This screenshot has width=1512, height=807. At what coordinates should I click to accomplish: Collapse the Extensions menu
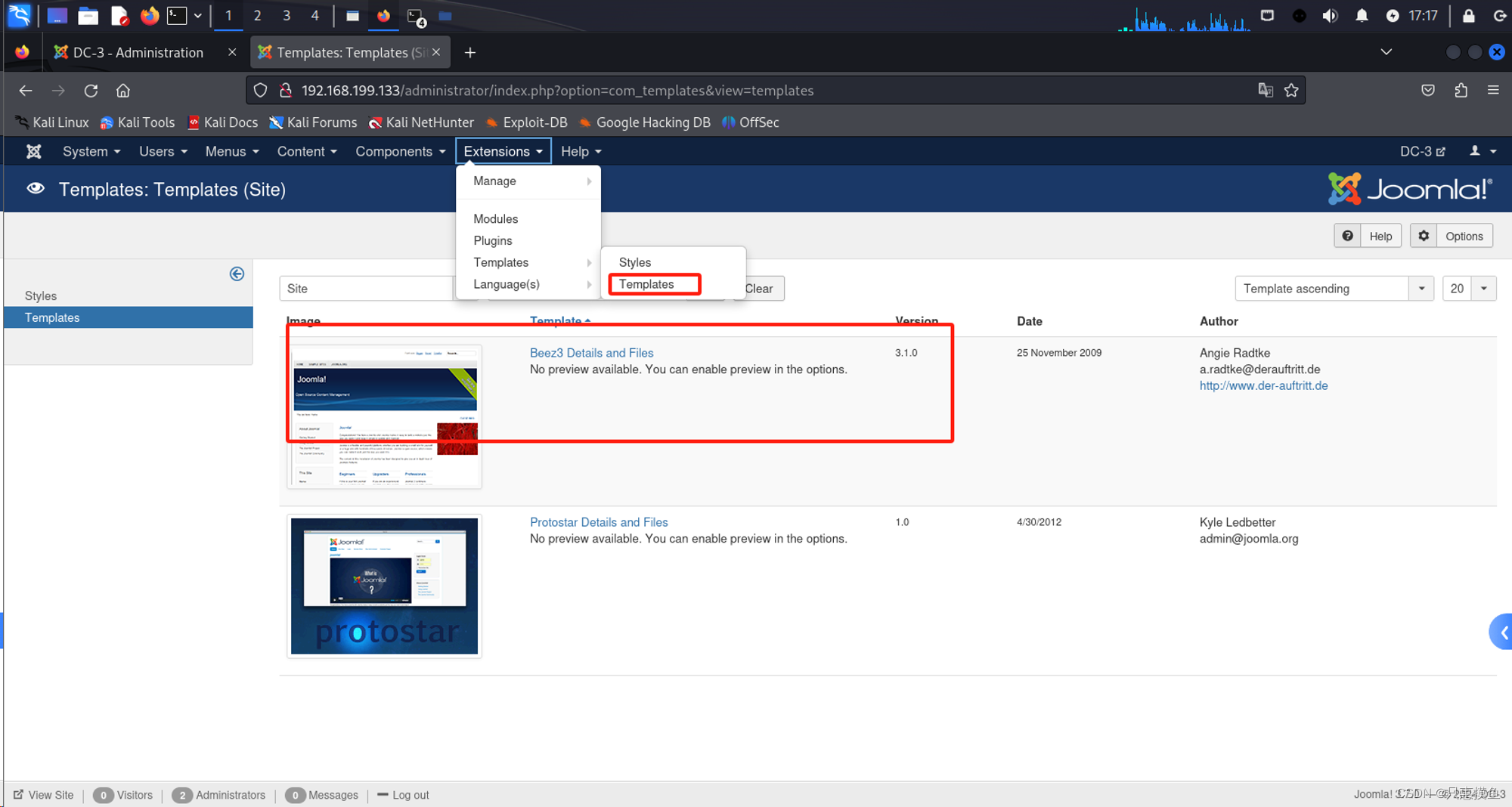point(503,151)
